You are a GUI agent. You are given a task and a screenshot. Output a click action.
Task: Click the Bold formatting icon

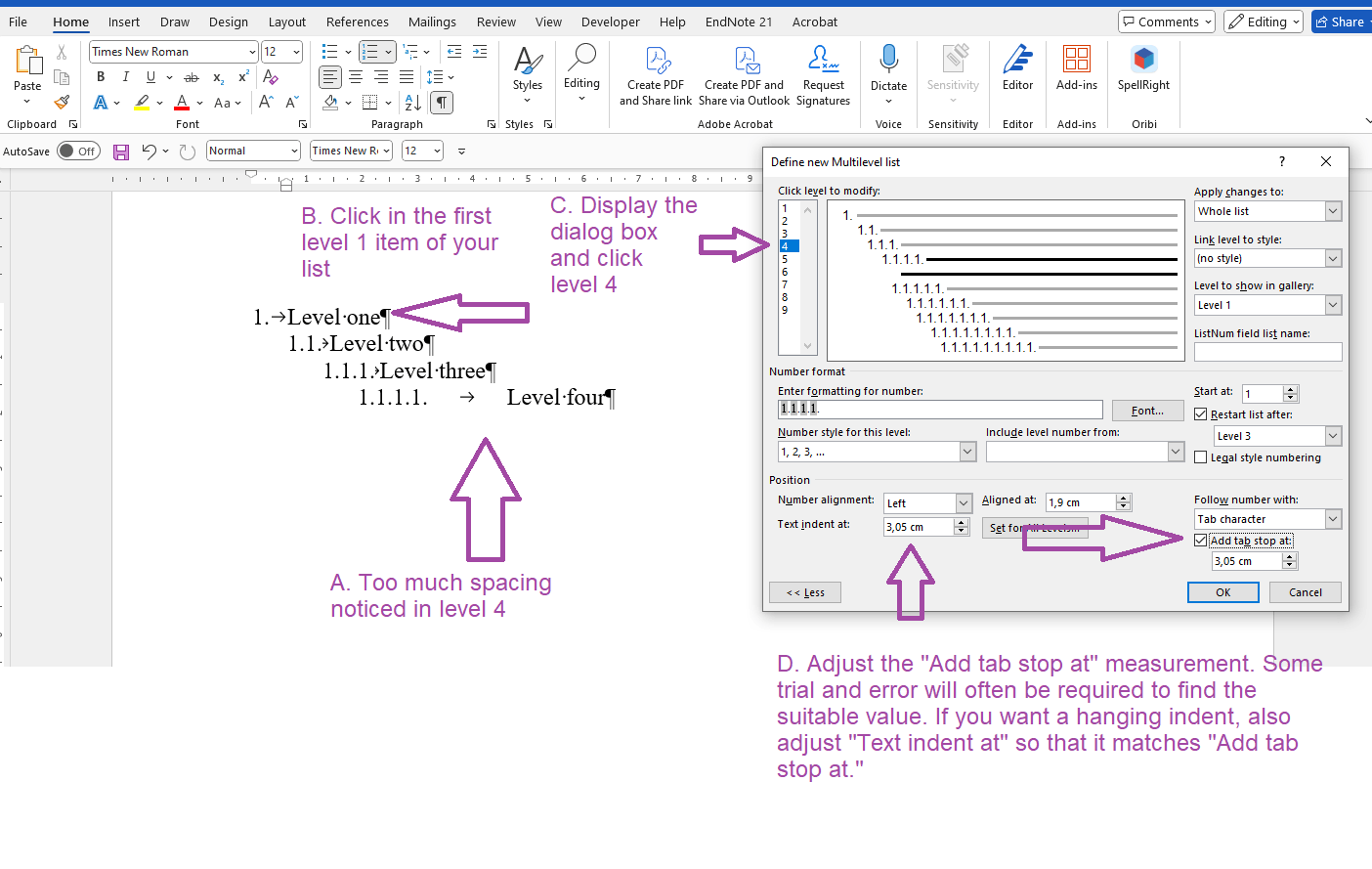pyautogui.click(x=101, y=77)
